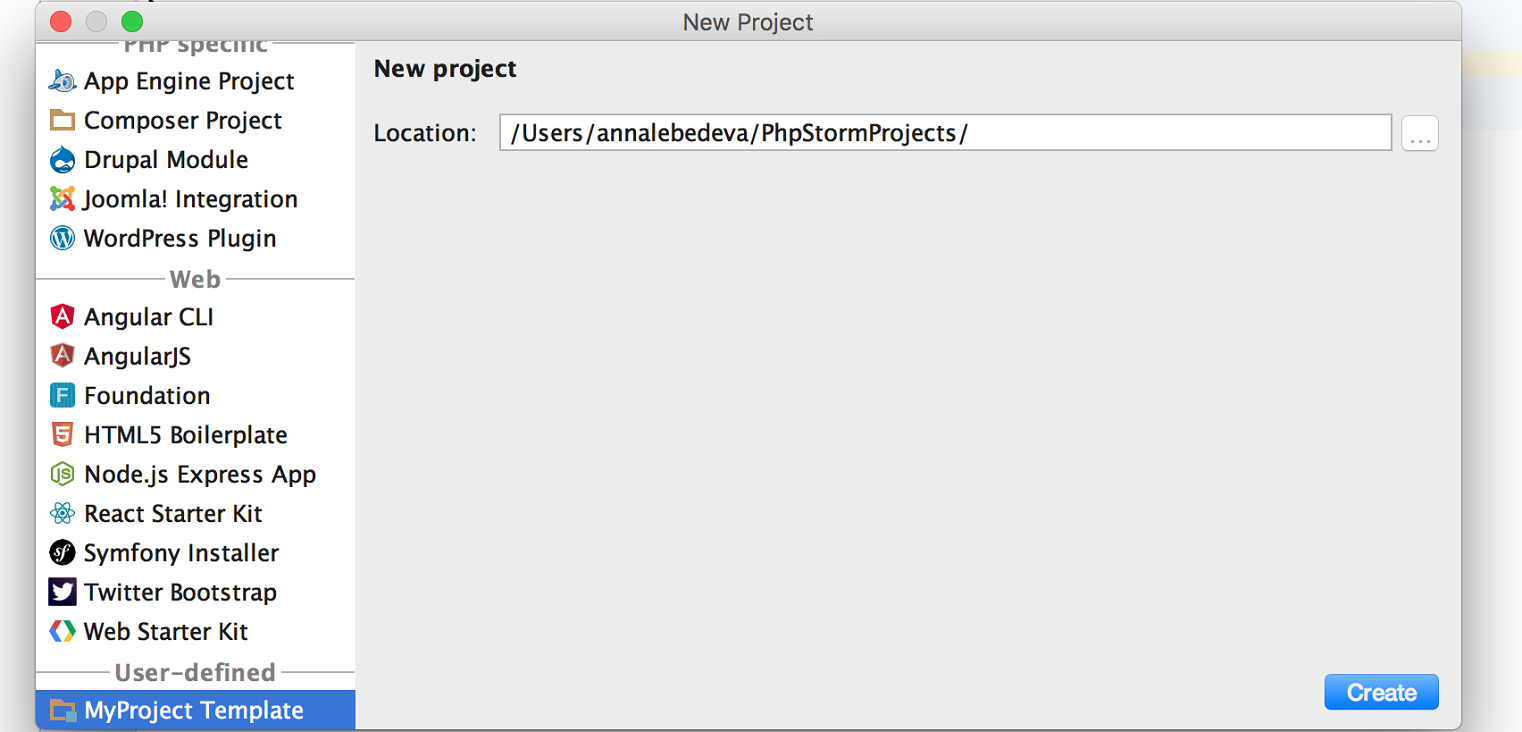Select Node.js Express App project type
This screenshot has height=732, width=1522.
(199, 474)
